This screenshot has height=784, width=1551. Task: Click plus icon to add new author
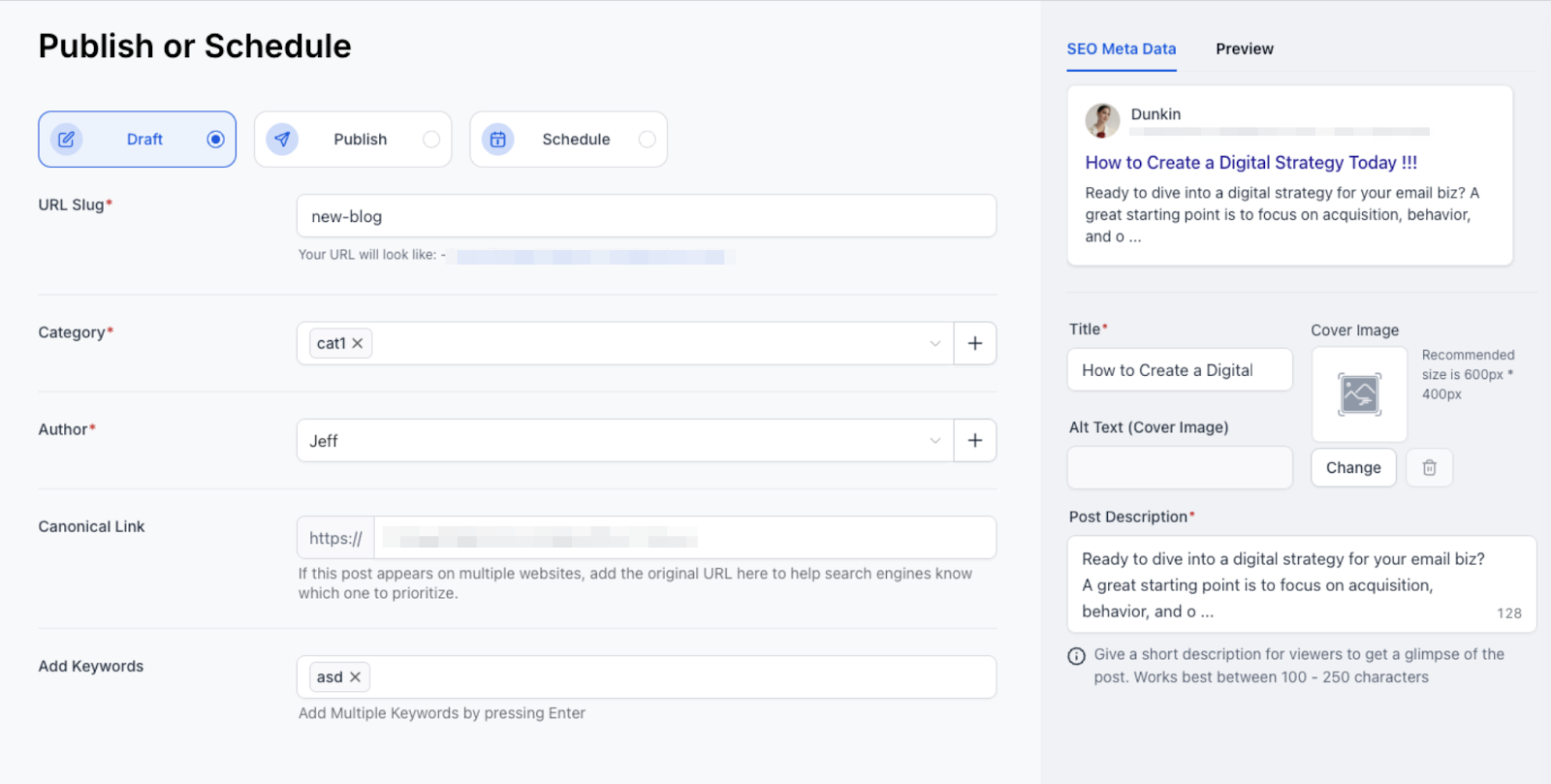[974, 441]
